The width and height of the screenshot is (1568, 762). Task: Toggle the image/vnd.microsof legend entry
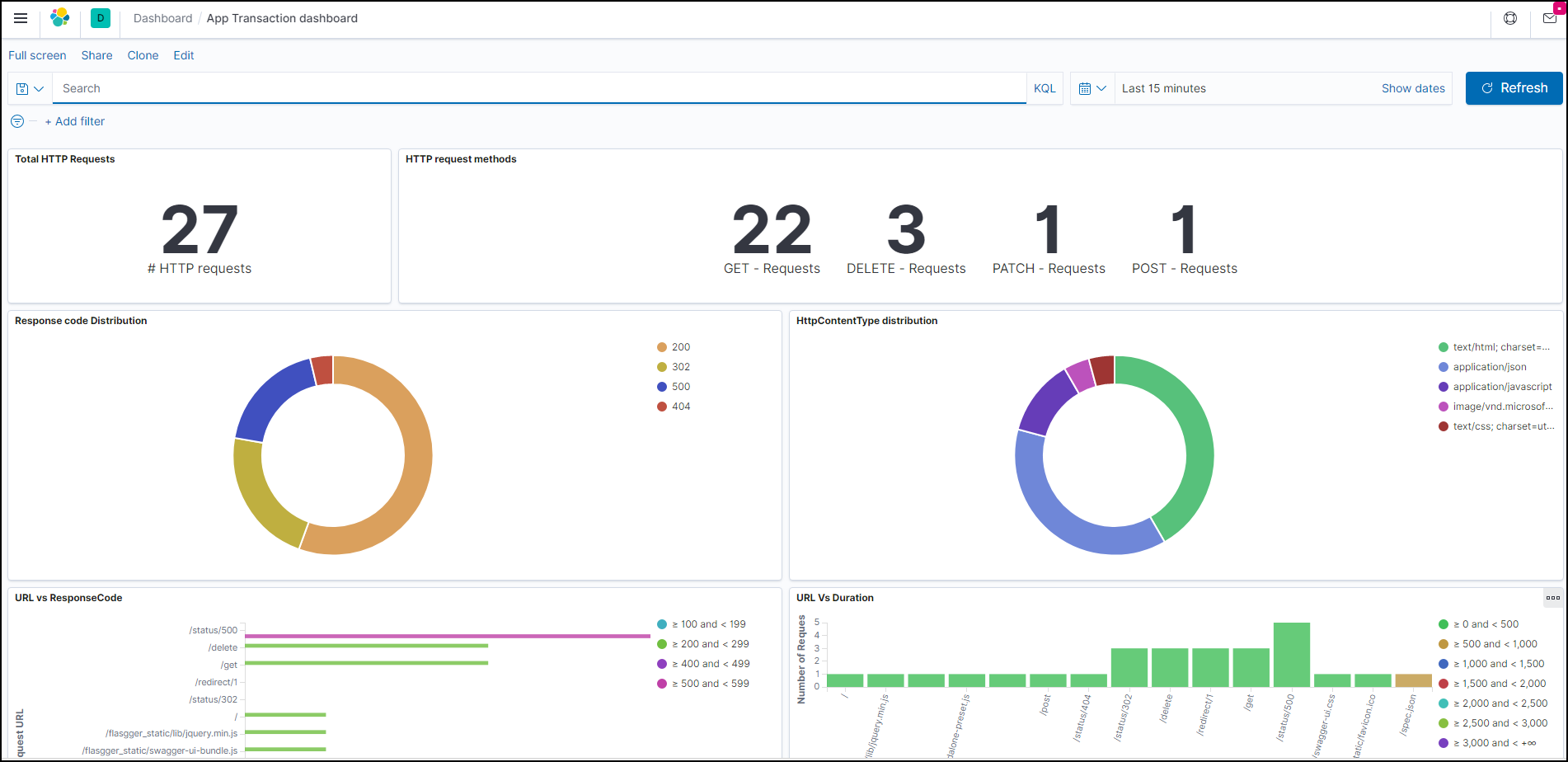point(1495,407)
